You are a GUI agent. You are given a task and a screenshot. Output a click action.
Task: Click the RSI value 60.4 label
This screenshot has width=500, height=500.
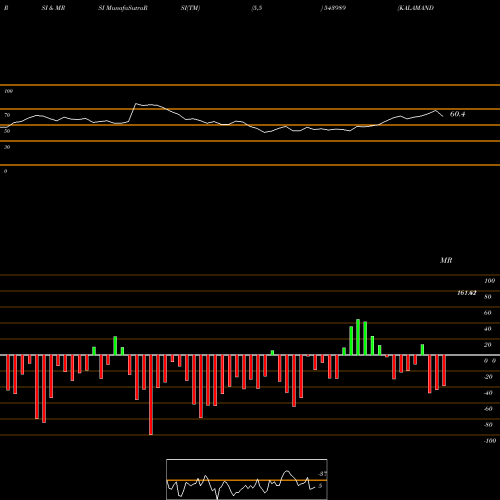(457, 114)
